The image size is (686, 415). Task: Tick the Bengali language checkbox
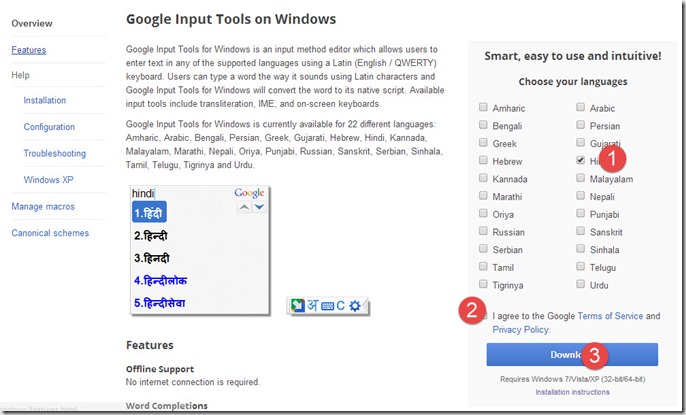click(x=483, y=125)
